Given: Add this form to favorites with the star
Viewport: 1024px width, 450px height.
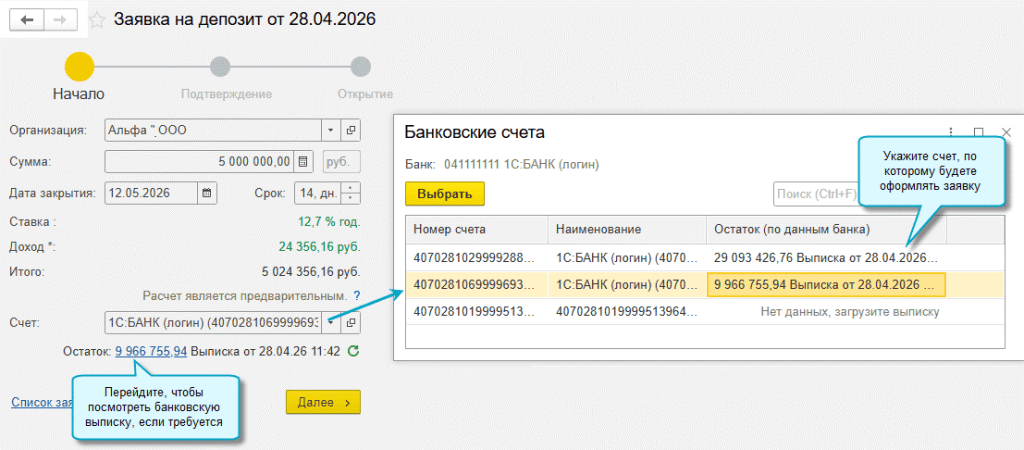Looking at the screenshot, I should (x=97, y=20).
